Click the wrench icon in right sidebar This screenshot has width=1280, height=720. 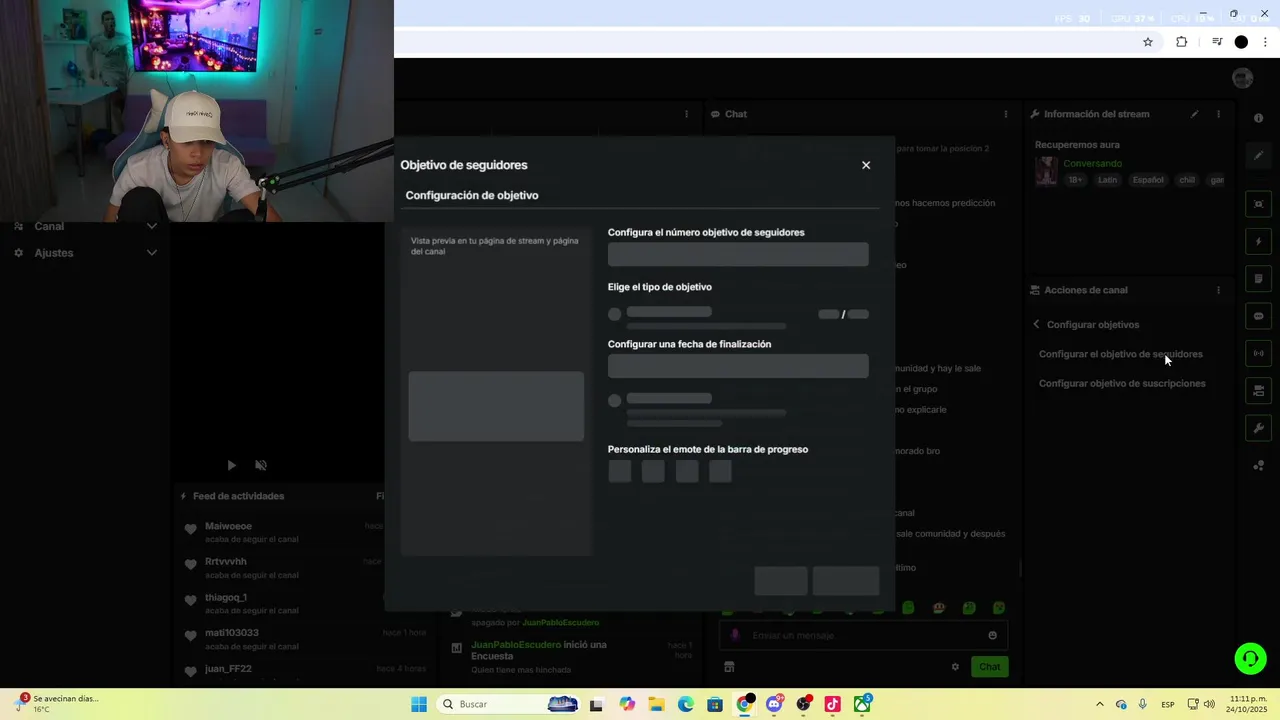1258,428
